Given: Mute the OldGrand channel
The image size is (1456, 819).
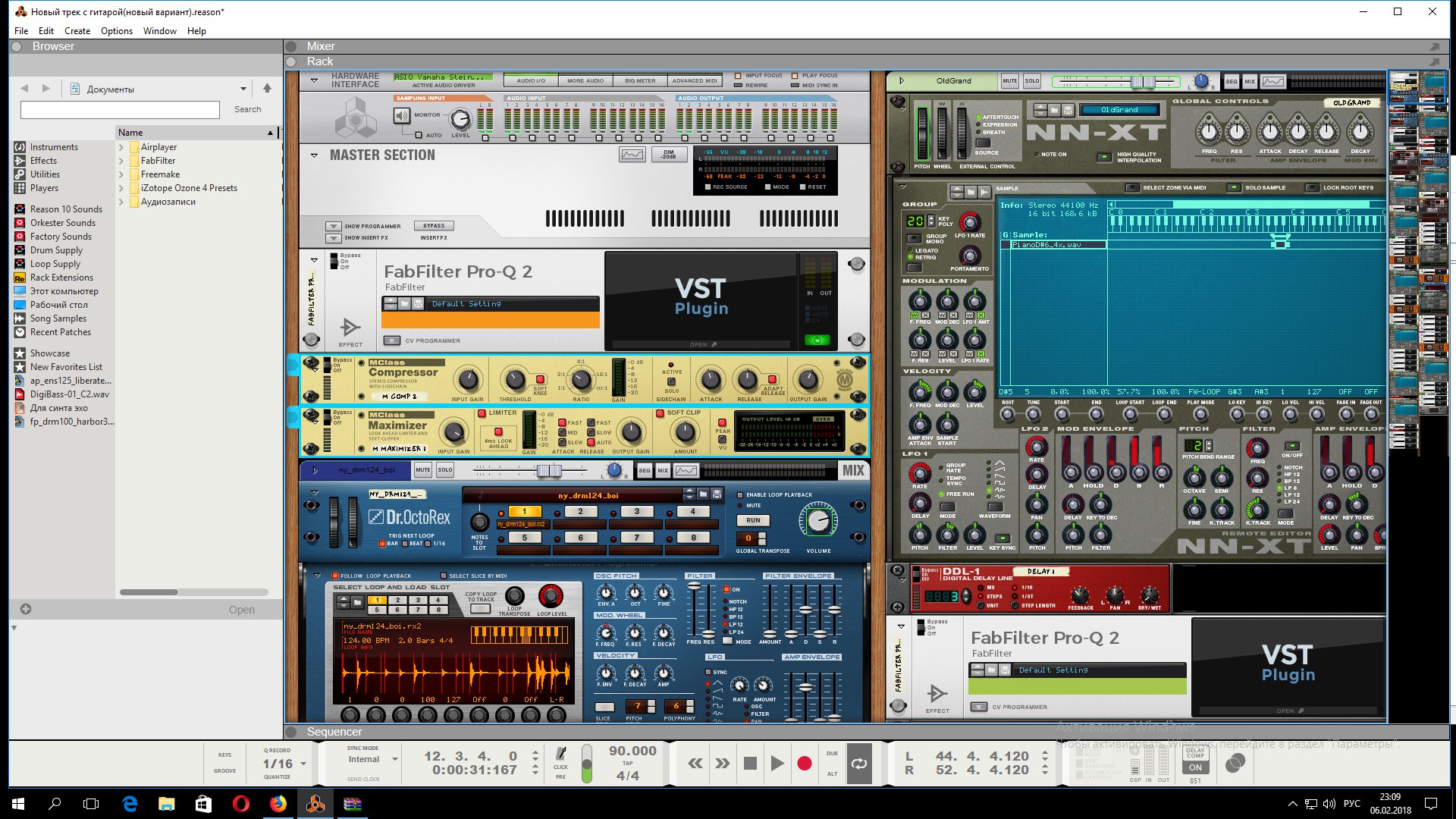Looking at the screenshot, I should pos(1010,81).
